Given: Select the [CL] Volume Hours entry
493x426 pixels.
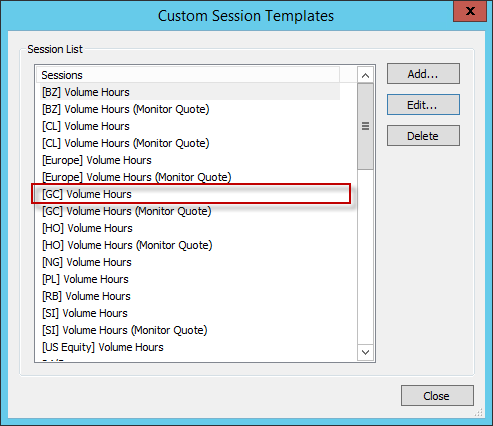Looking at the screenshot, I should 190,126.
